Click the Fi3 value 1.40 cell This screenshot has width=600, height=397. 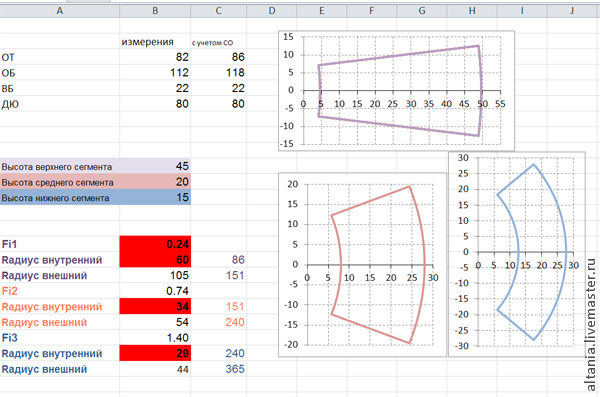pos(155,338)
